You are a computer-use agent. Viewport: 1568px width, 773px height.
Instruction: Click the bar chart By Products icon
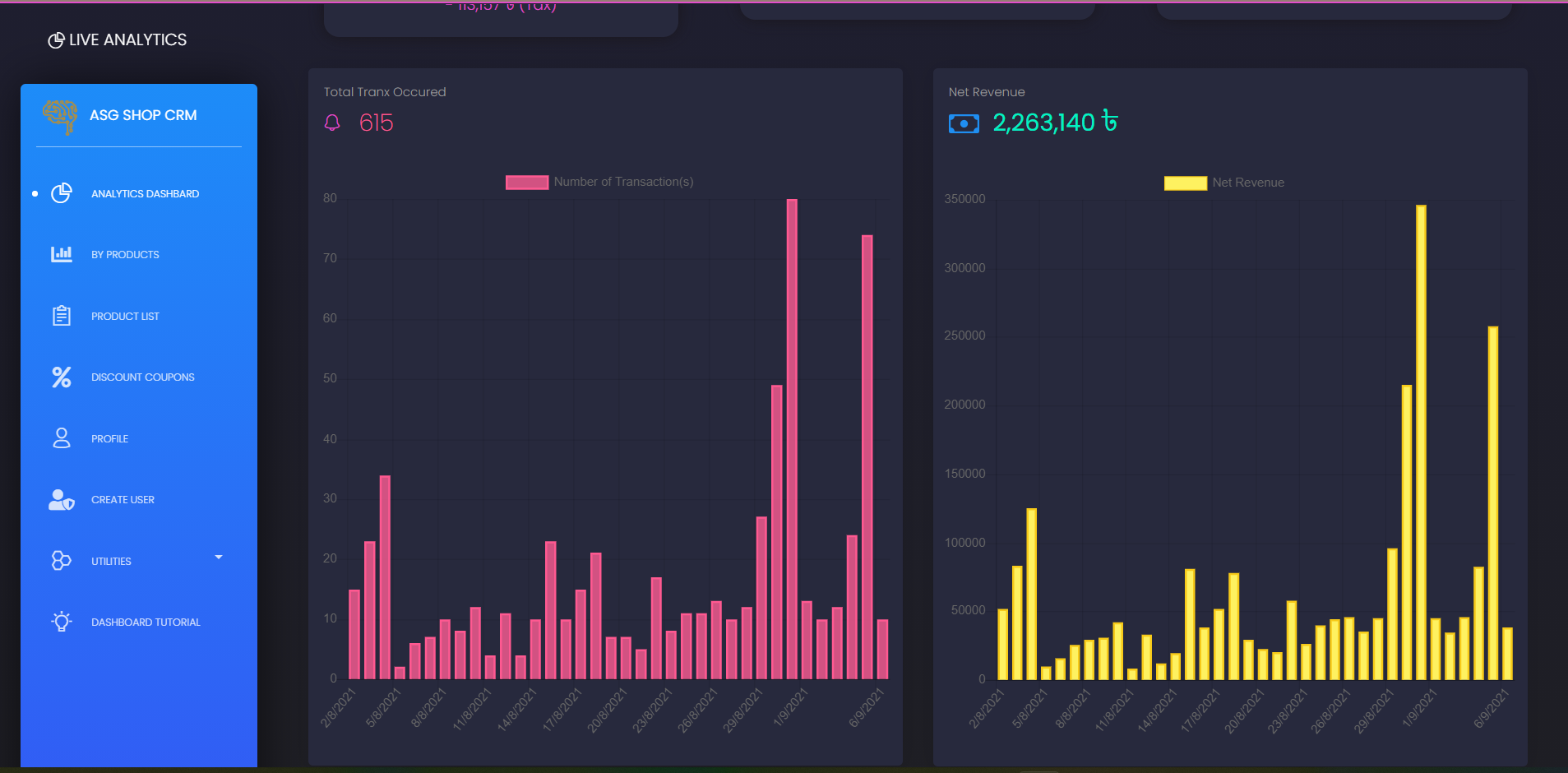[62, 254]
